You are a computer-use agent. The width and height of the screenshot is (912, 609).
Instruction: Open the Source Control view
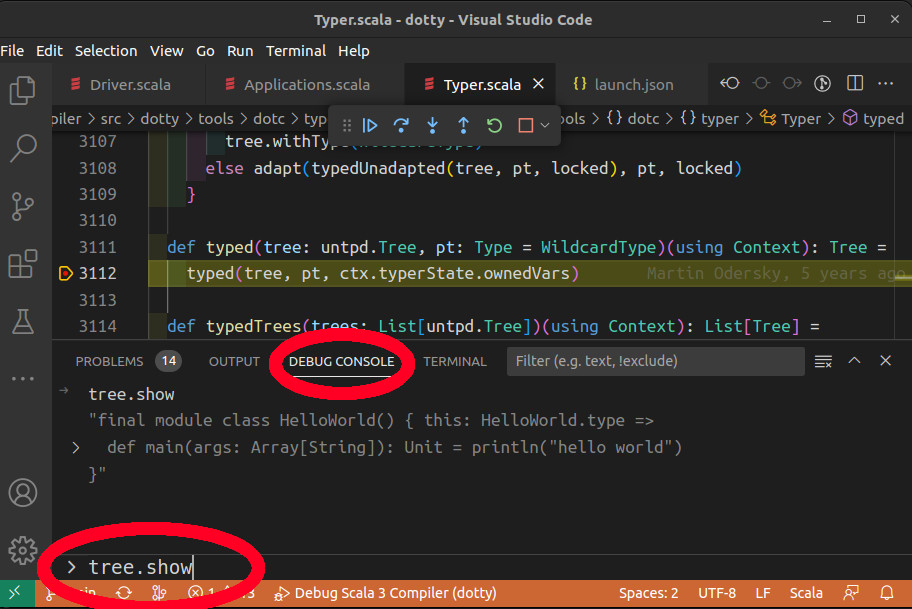[23, 206]
